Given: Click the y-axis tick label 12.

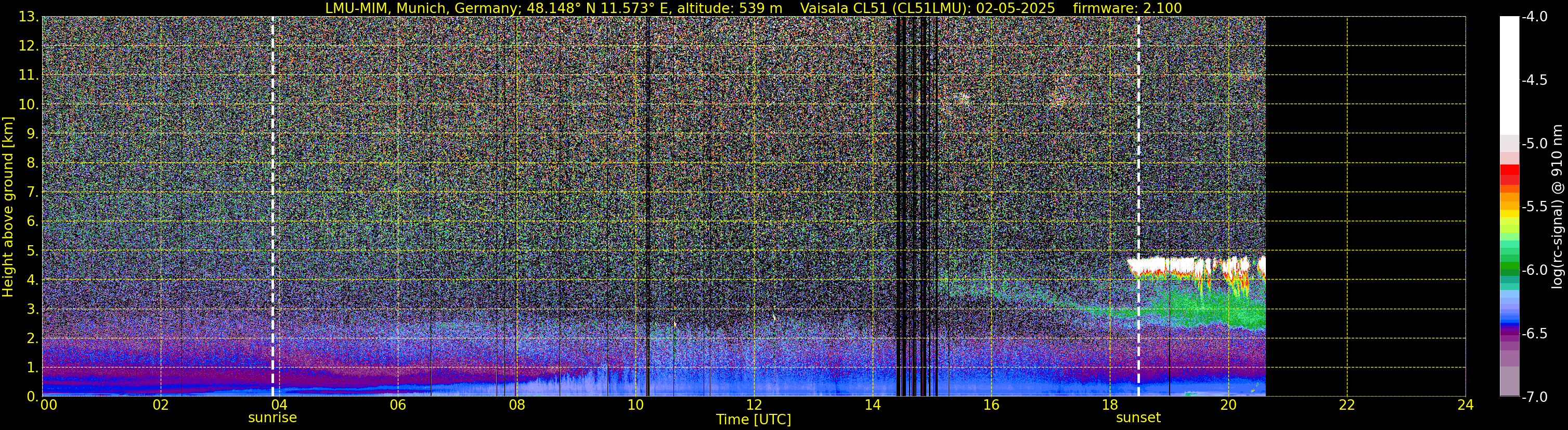Looking at the screenshot, I should point(29,46).
